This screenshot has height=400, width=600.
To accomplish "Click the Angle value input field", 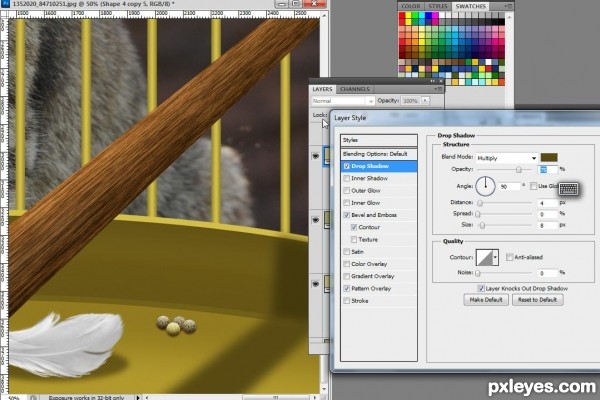I will tap(508, 186).
